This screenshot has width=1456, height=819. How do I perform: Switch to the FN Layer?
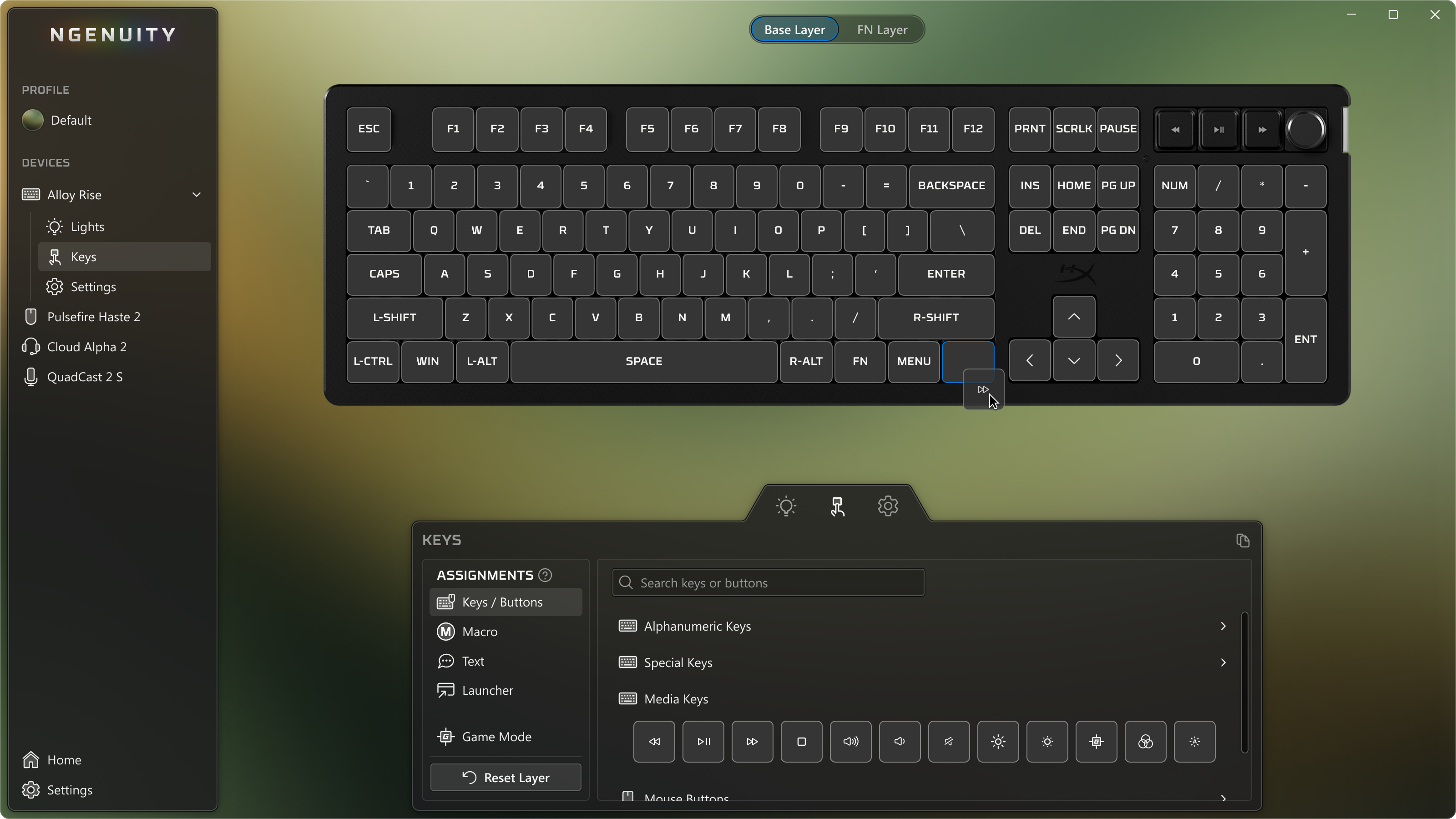882,30
